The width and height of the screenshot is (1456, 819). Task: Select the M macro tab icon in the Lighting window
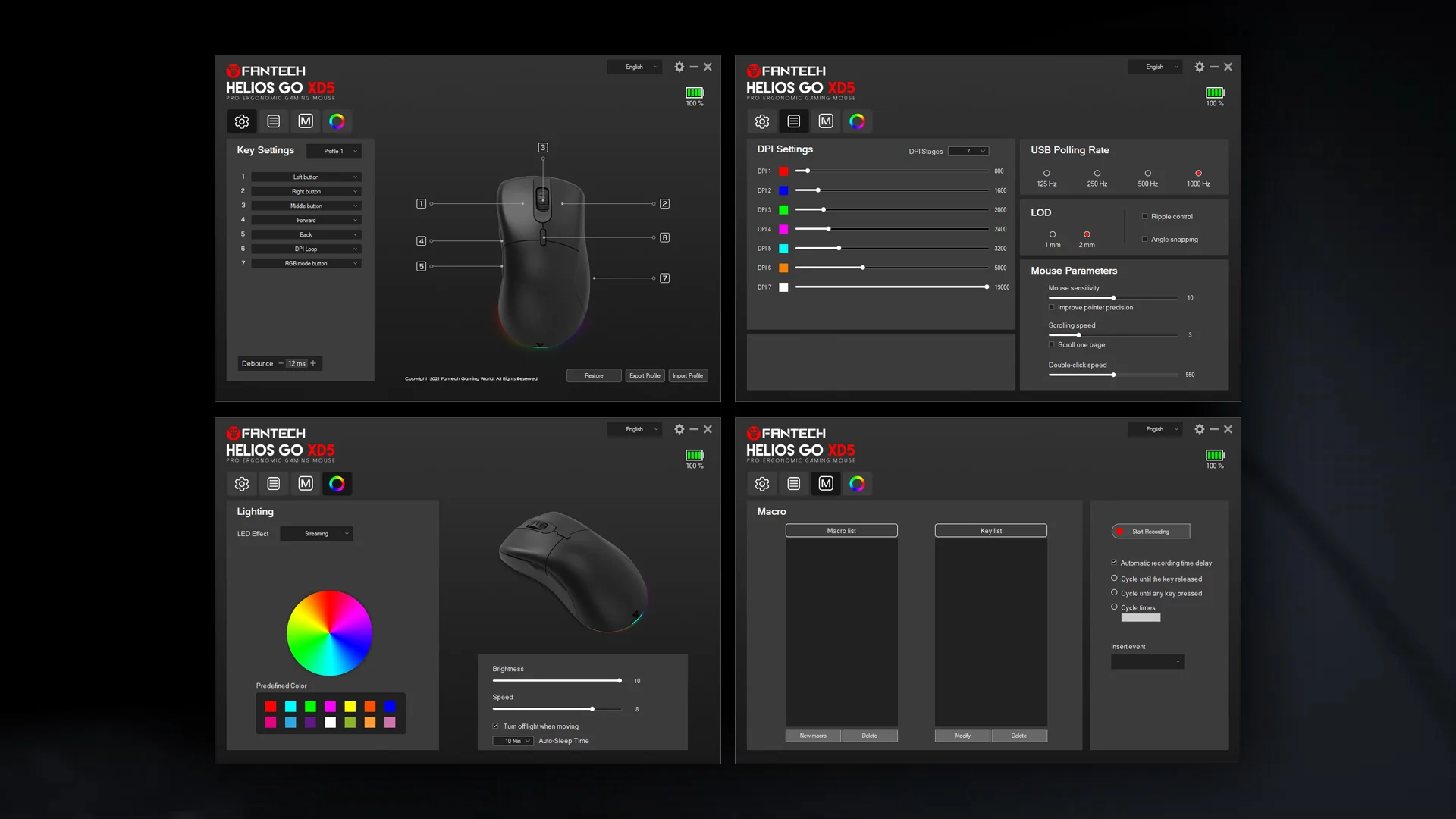pyautogui.click(x=306, y=484)
